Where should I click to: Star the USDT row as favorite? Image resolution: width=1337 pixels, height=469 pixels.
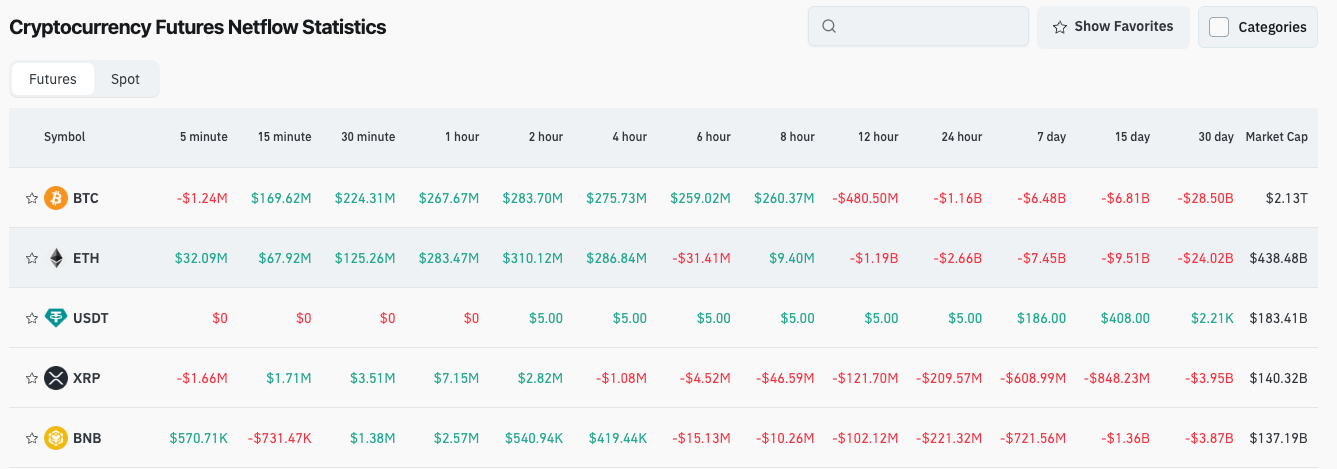pyautogui.click(x=32, y=319)
